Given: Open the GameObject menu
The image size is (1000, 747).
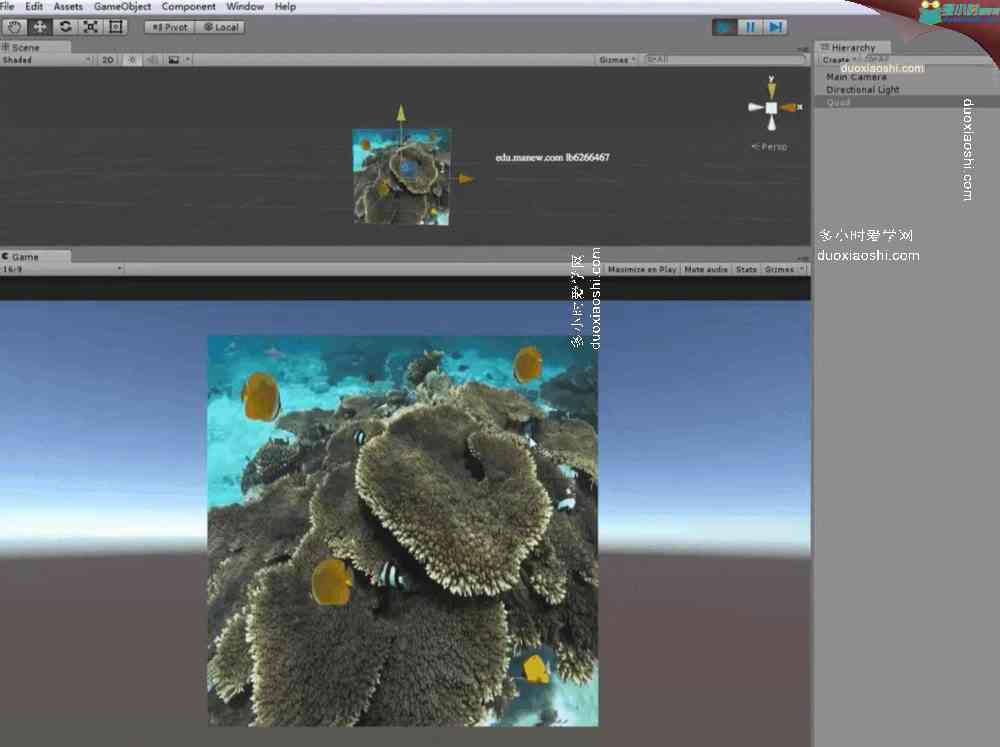Looking at the screenshot, I should (x=122, y=6).
